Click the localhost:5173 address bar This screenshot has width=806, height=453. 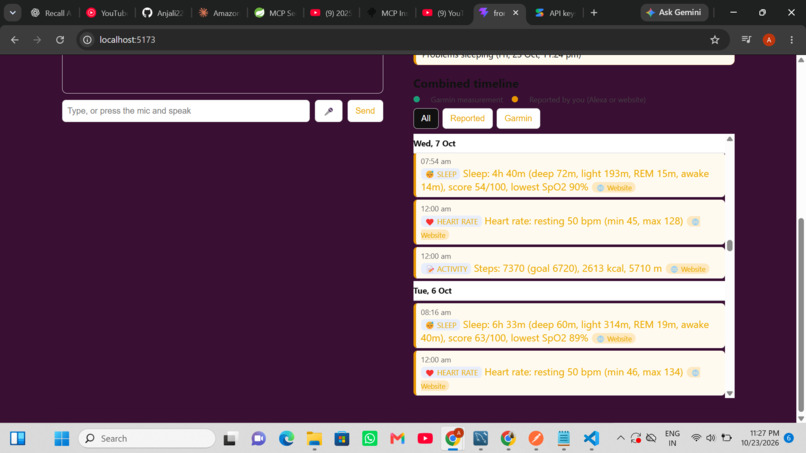coord(401,40)
